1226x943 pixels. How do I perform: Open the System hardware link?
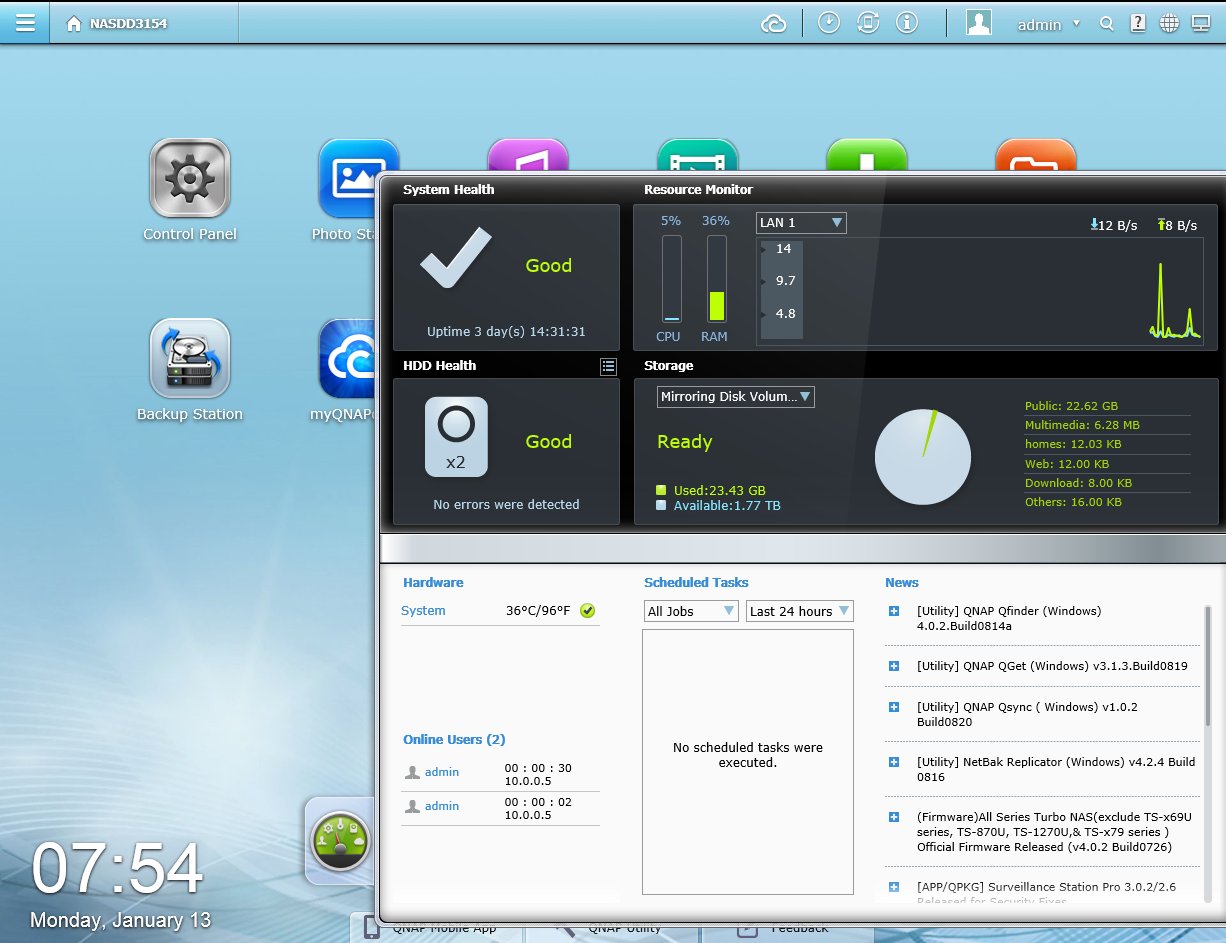point(423,611)
